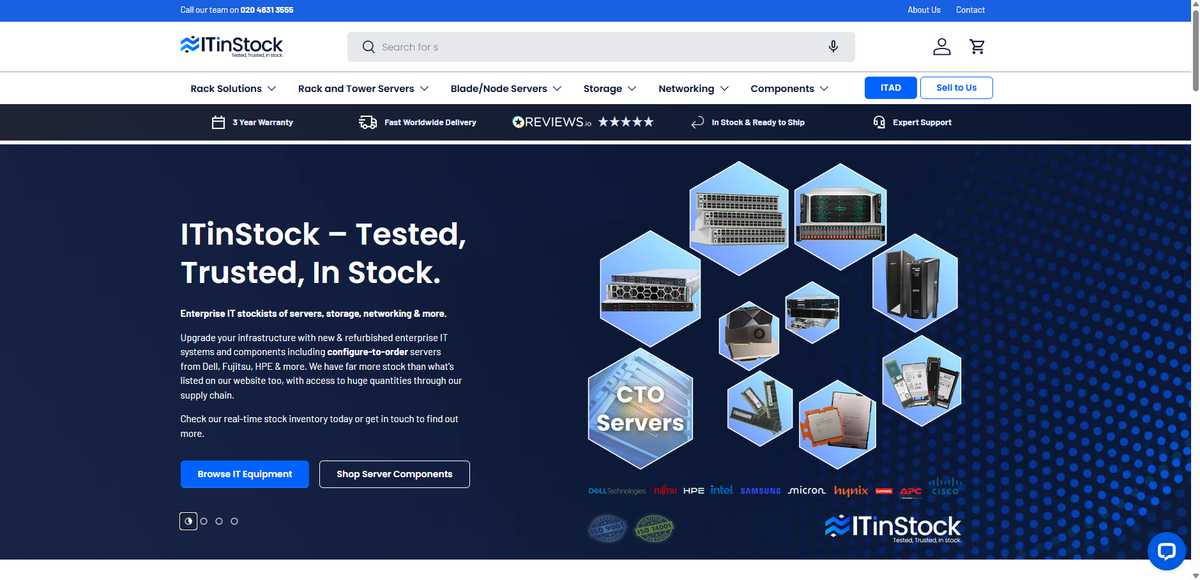The width and height of the screenshot is (1200, 580).
Task: Expand the Rack Solutions menu
Action: (233, 88)
